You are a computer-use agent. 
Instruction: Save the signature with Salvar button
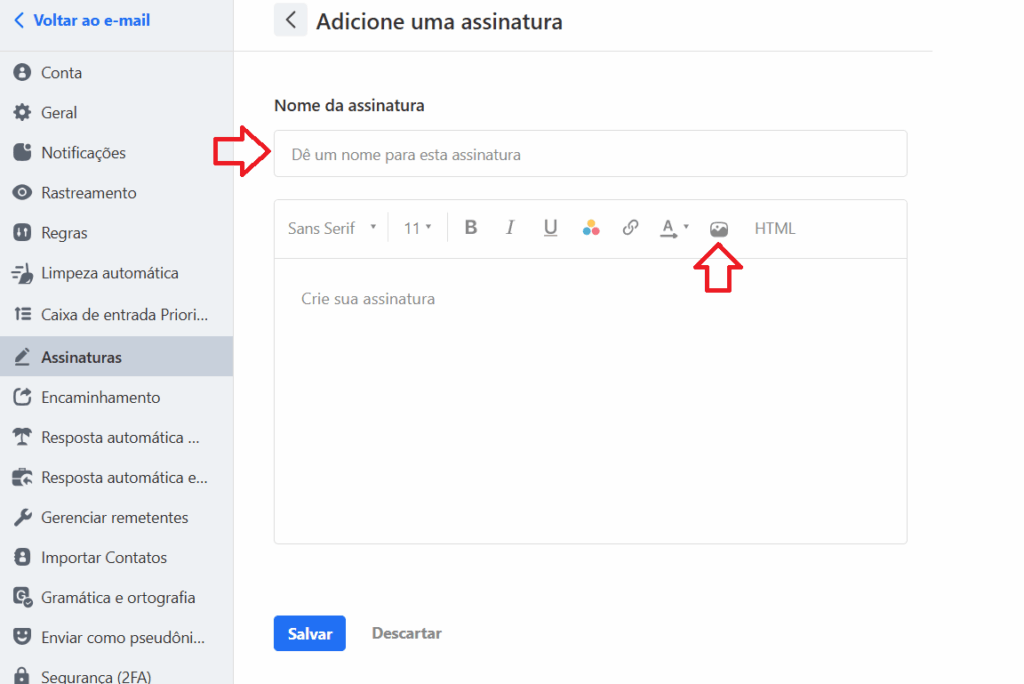click(309, 633)
